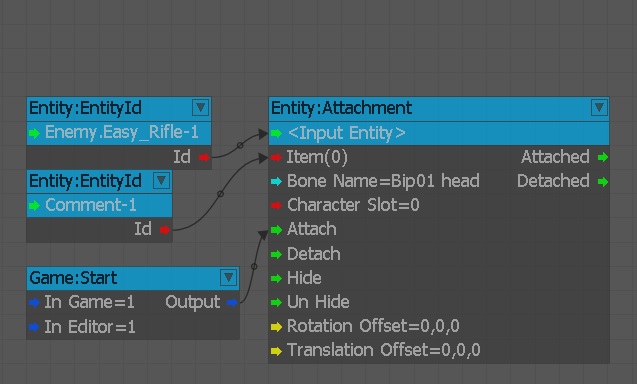Click the red Id output port of Comment-1 node
This screenshot has height=384, width=637.
click(x=165, y=230)
